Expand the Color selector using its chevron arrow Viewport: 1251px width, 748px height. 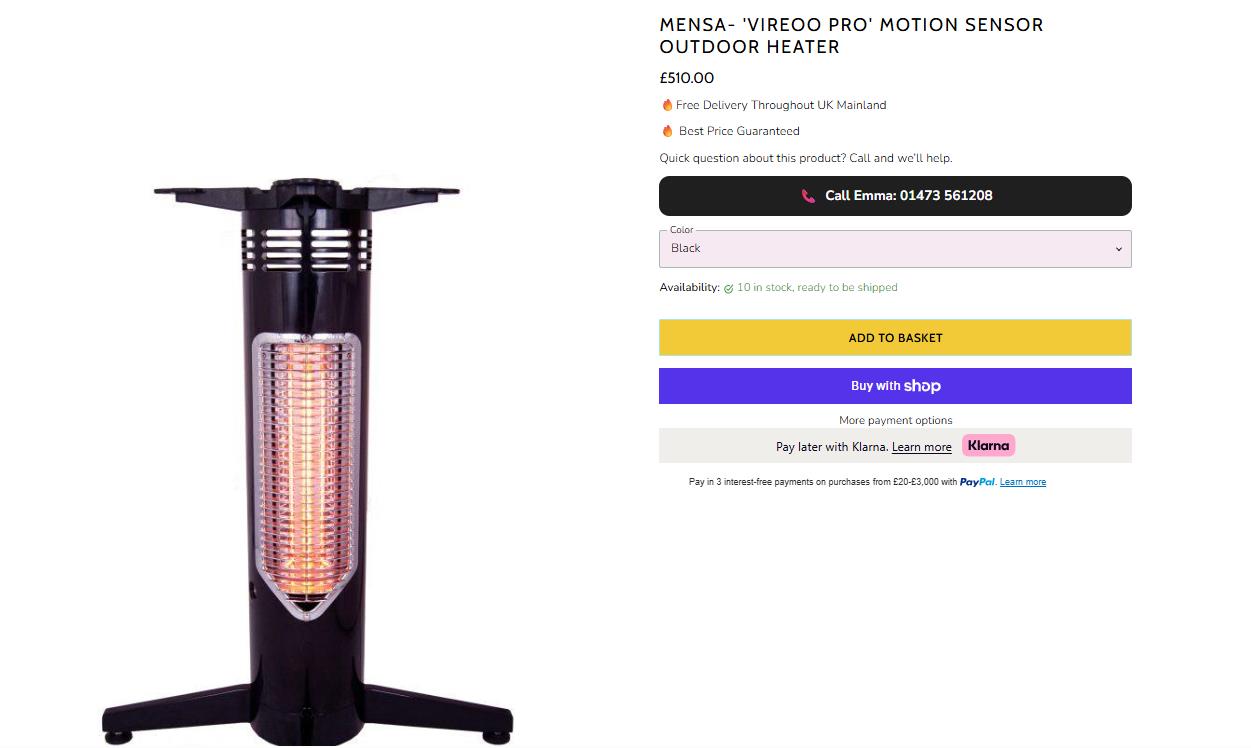[x=1118, y=249]
